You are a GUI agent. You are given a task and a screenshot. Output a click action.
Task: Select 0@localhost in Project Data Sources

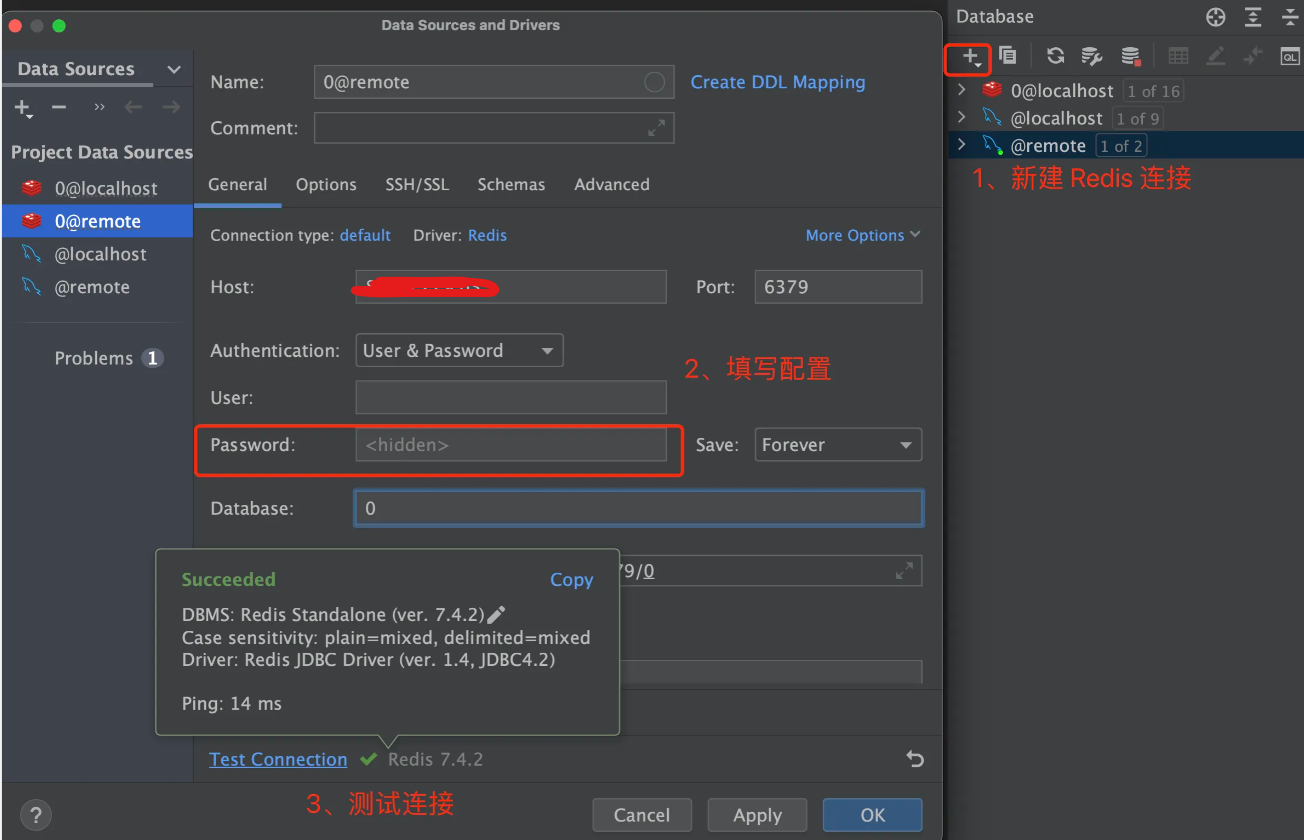tap(97, 188)
